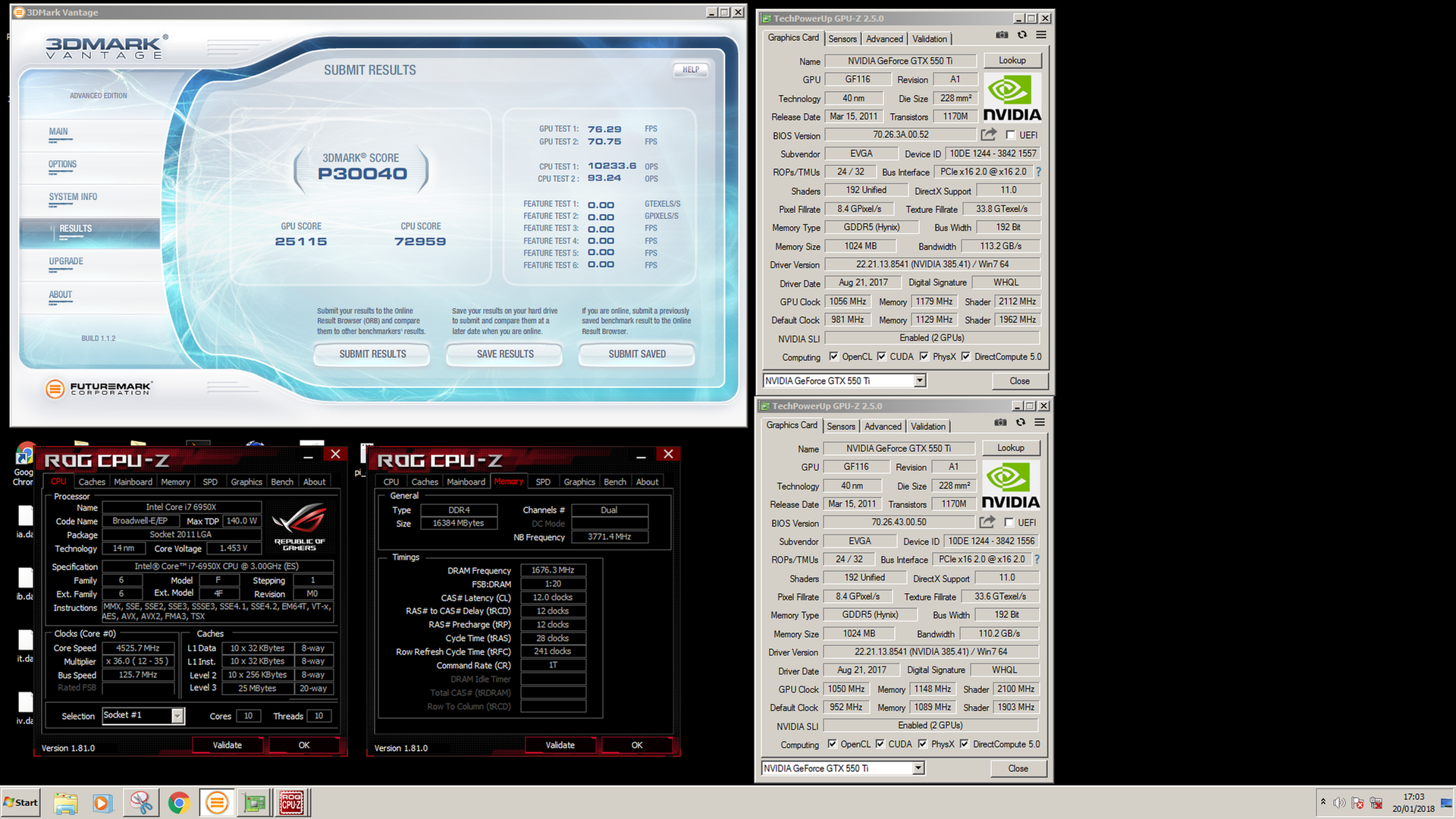This screenshot has width=1456, height=819.
Task: Refresh readings in the lower GPU-Z window
Action: click(x=1021, y=422)
